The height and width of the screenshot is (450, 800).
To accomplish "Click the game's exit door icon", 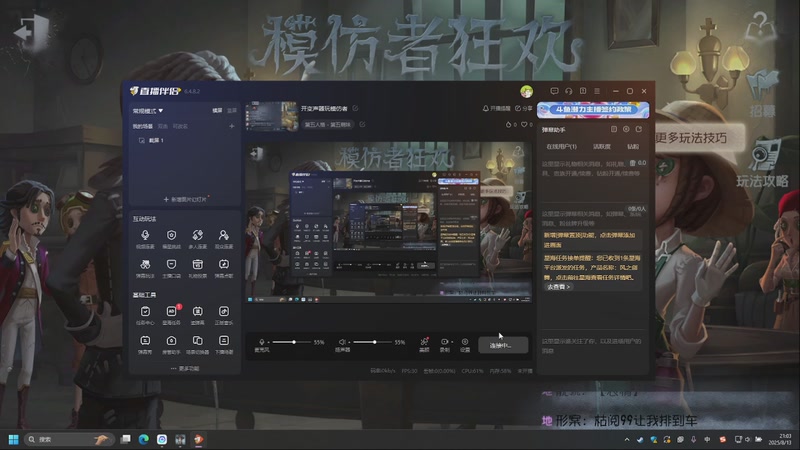I will 32,32.
